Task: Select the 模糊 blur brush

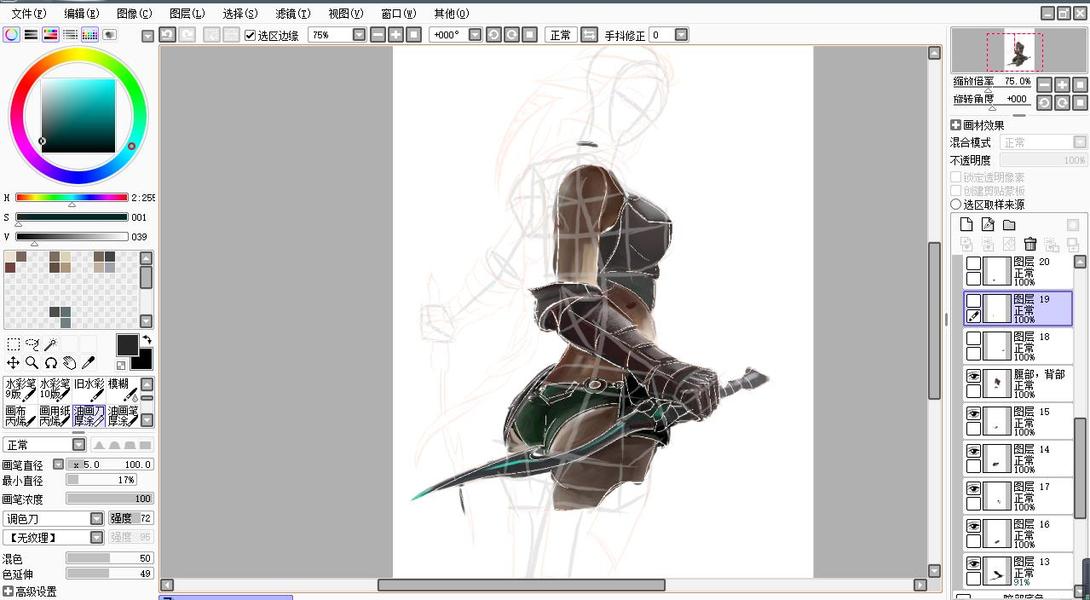Action: [x=123, y=389]
